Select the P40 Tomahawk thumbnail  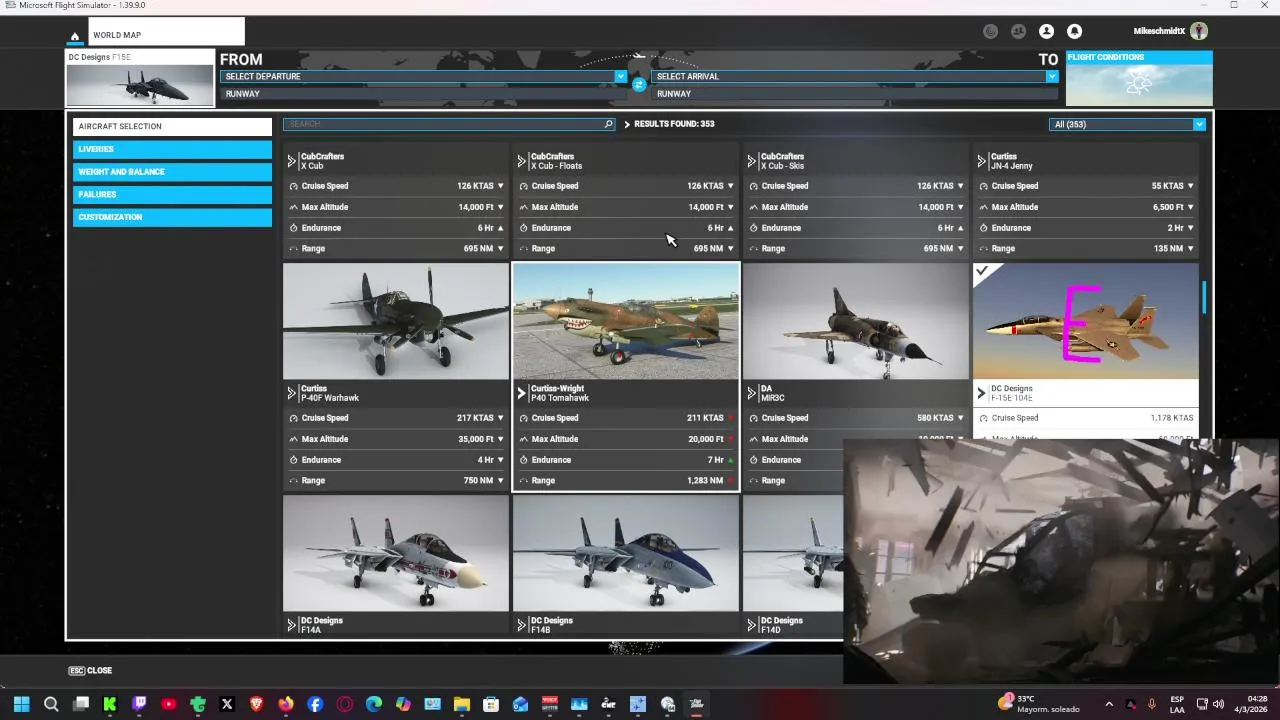click(626, 322)
